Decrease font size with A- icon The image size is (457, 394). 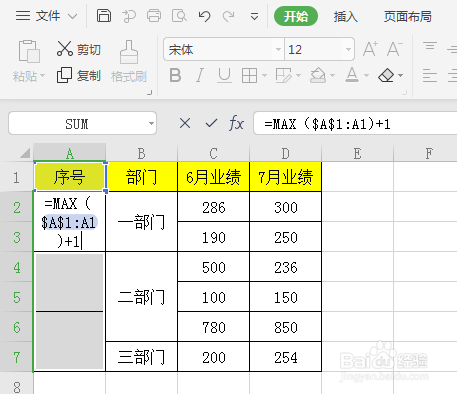click(395, 49)
